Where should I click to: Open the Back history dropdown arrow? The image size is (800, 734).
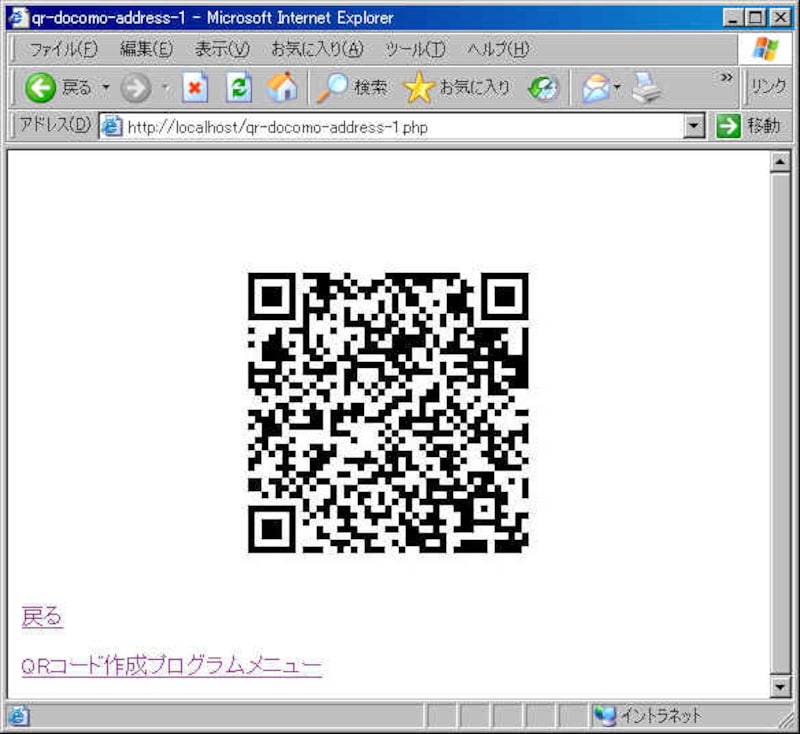pos(106,87)
